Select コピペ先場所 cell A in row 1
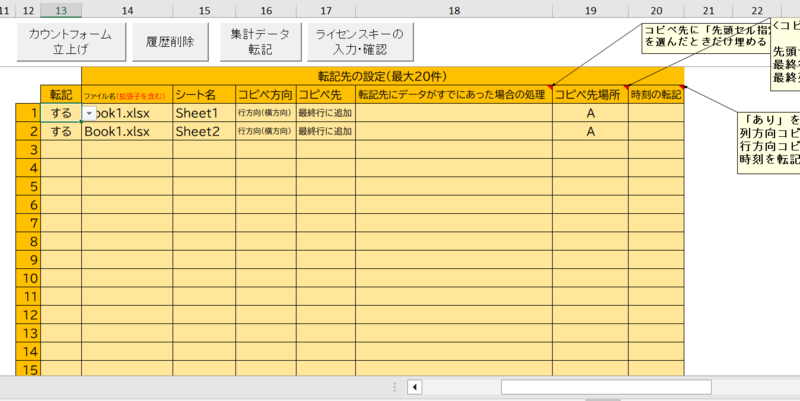800x401 pixels. 590,113
